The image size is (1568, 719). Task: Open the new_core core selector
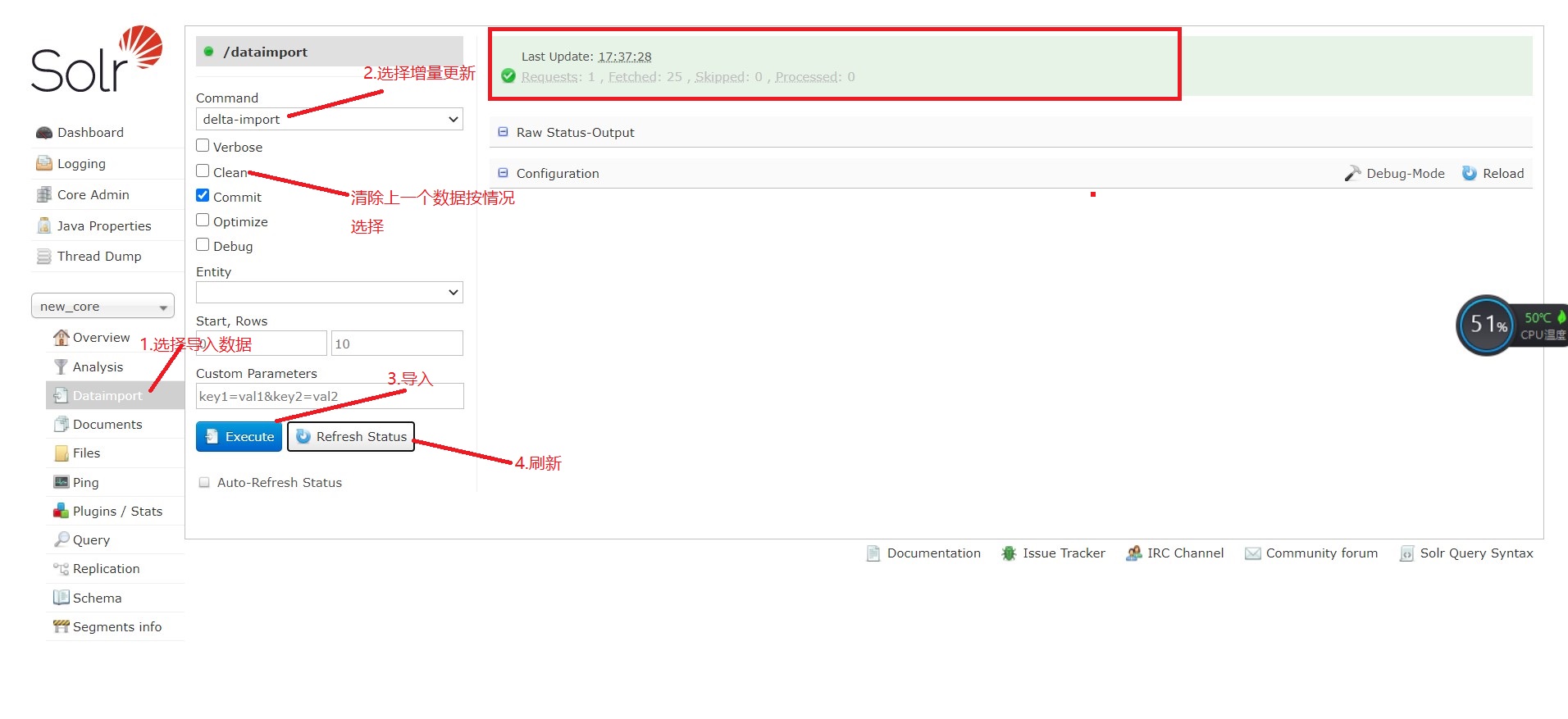pos(103,306)
